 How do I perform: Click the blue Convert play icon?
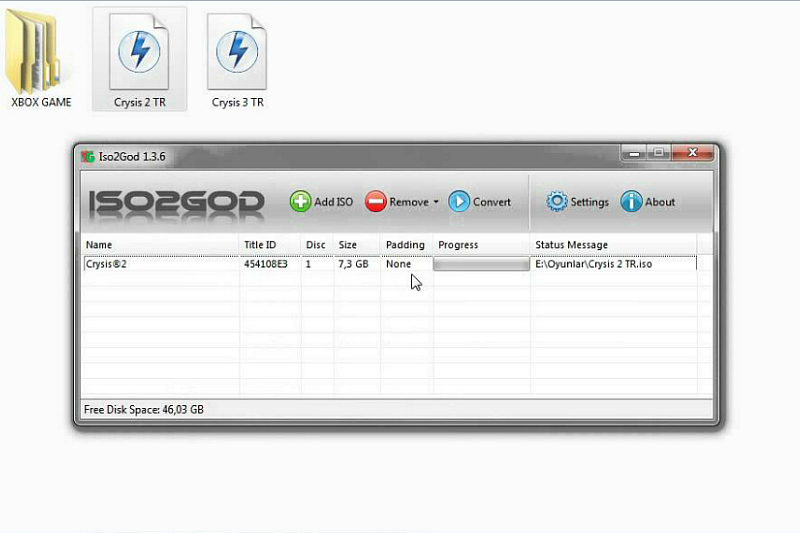tap(459, 201)
